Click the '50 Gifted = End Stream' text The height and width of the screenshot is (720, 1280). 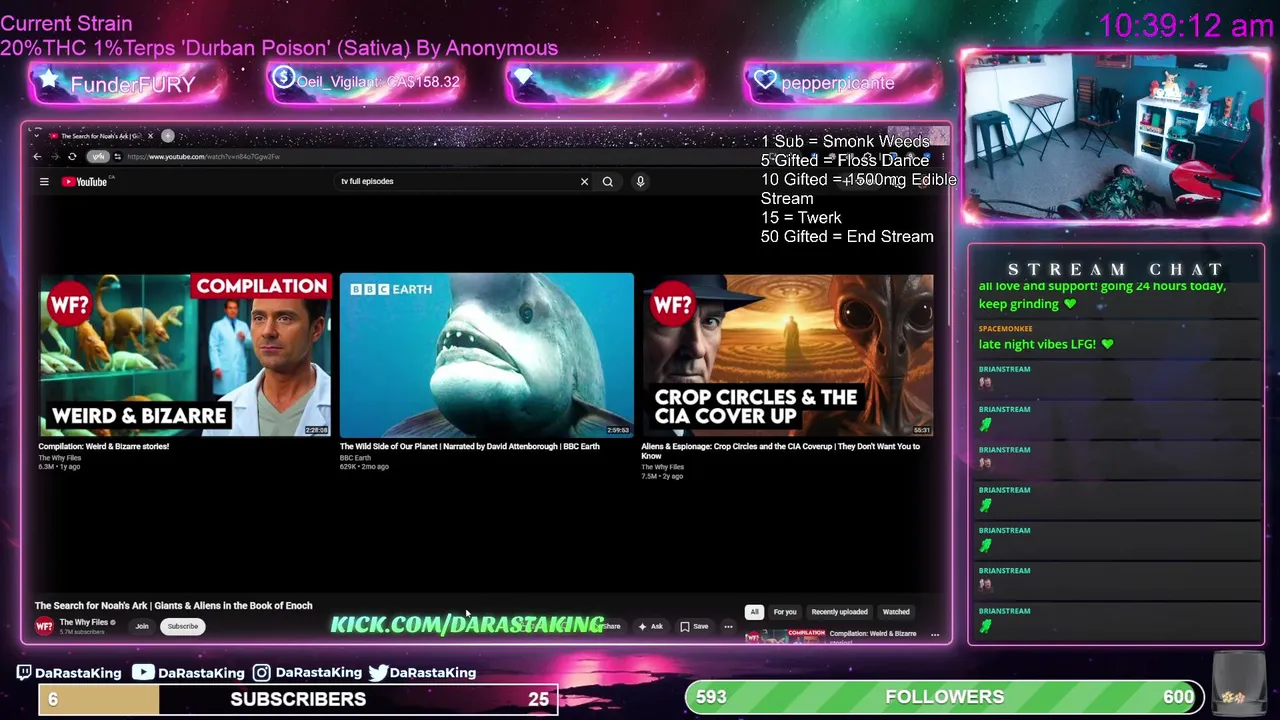pyautogui.click(x=847, y=237)
